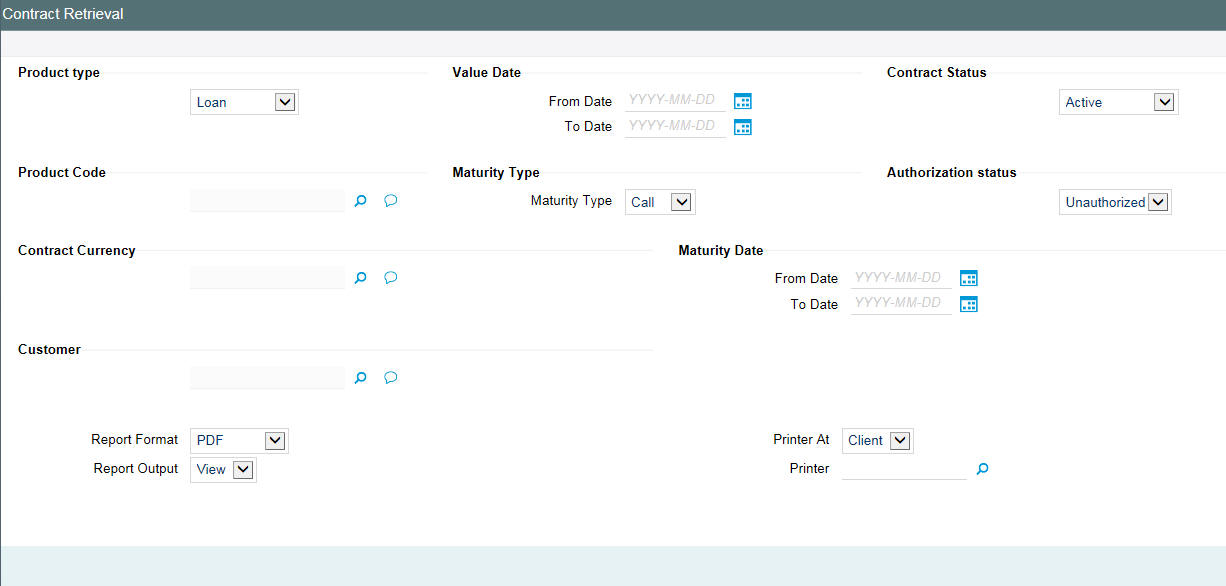Click the Product Code input field
The image size is (1226, 586).
coord(267,200)
